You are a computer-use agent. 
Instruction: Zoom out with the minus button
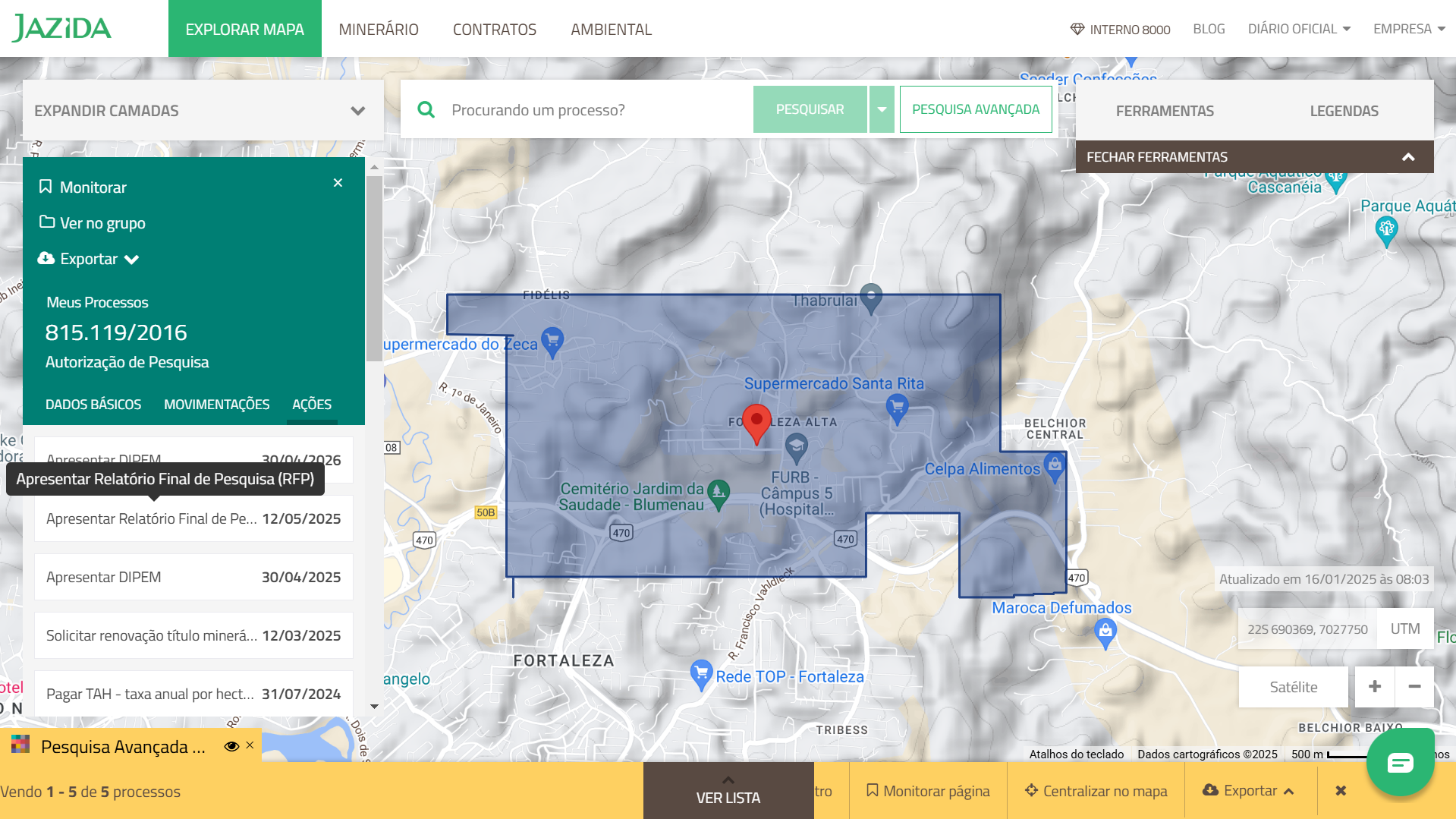tap(1414, 687)
